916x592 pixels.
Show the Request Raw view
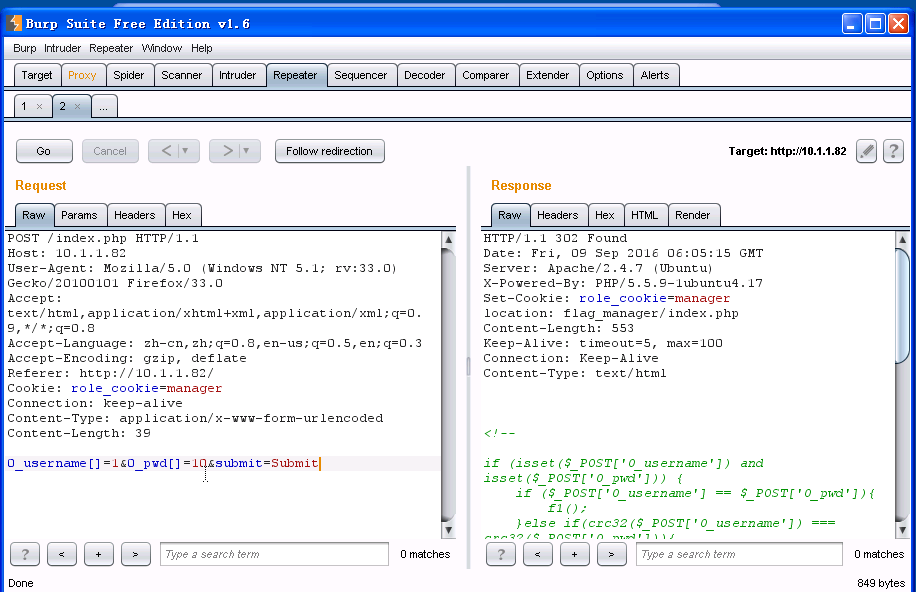point(34,215)
